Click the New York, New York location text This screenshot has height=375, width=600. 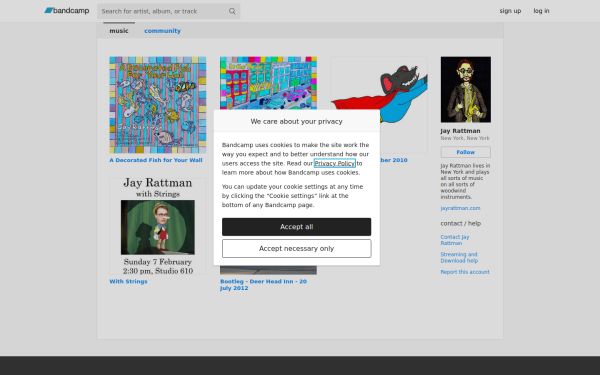(465, 138)
